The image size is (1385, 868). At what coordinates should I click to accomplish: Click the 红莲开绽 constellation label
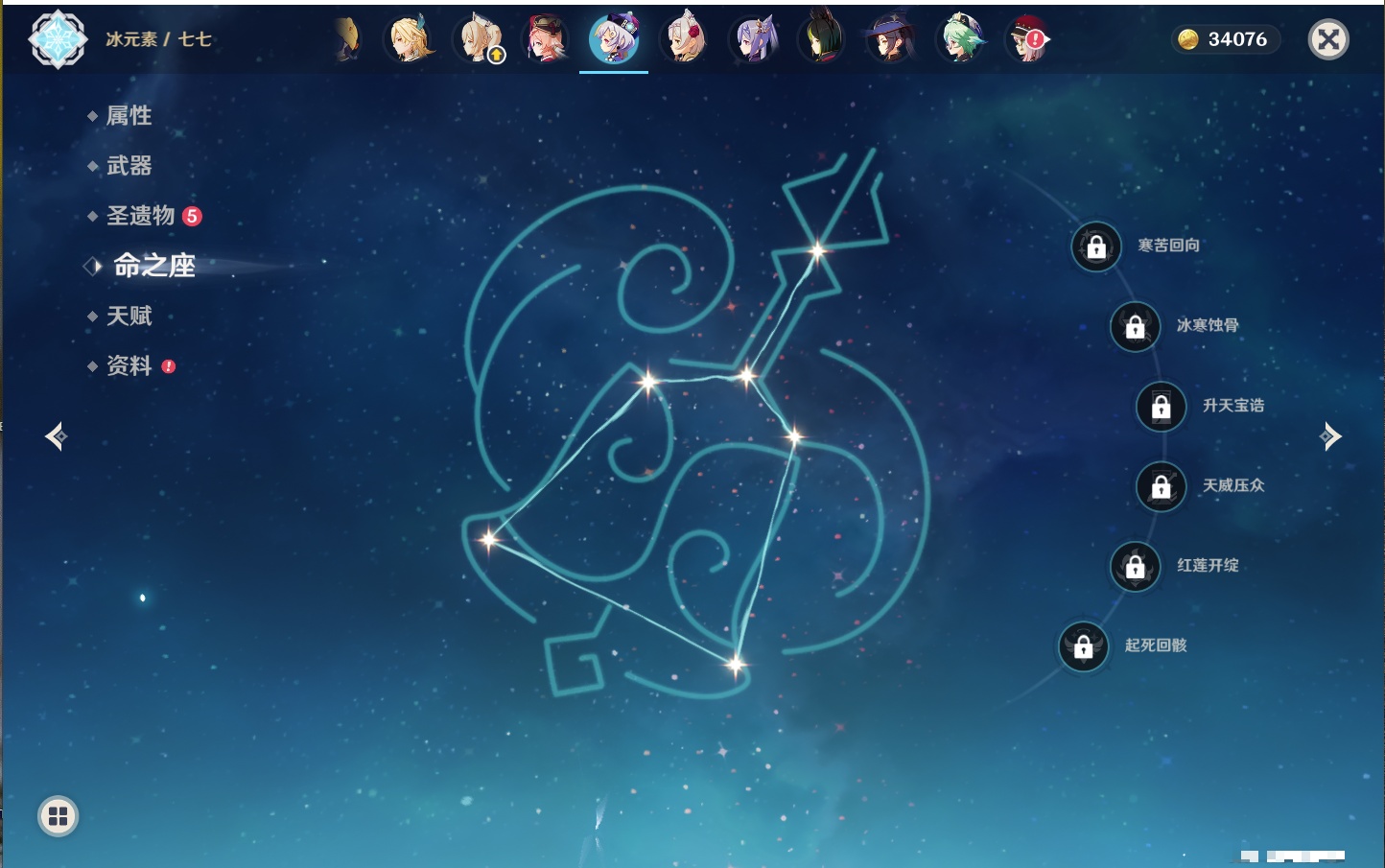(1208, 566)
